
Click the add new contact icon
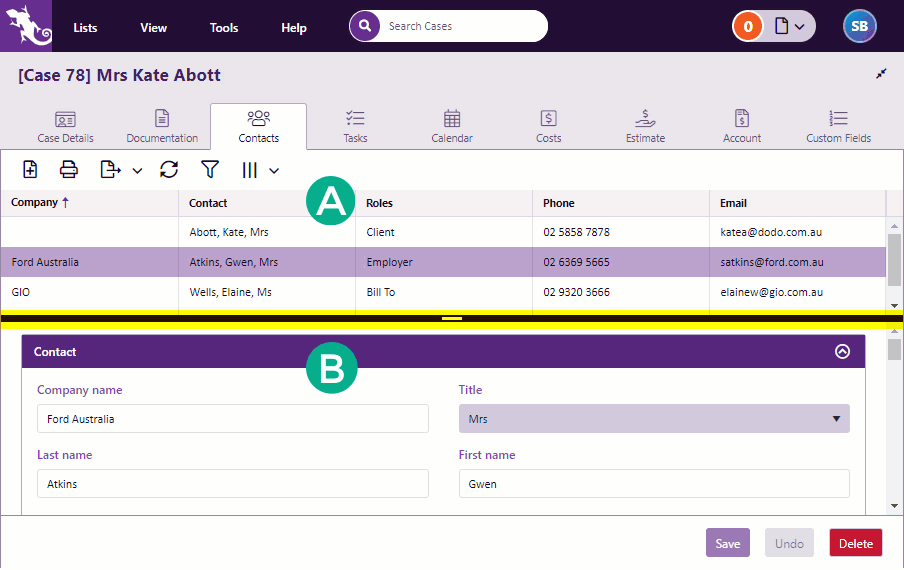pos(30,170)
